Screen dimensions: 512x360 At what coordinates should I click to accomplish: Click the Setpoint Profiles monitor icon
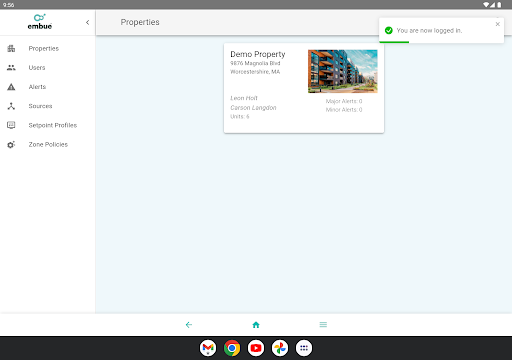(x=11, y=125)
